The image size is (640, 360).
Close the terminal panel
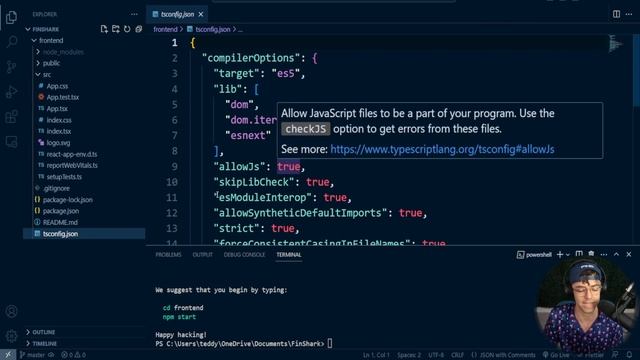click(629, 254)
